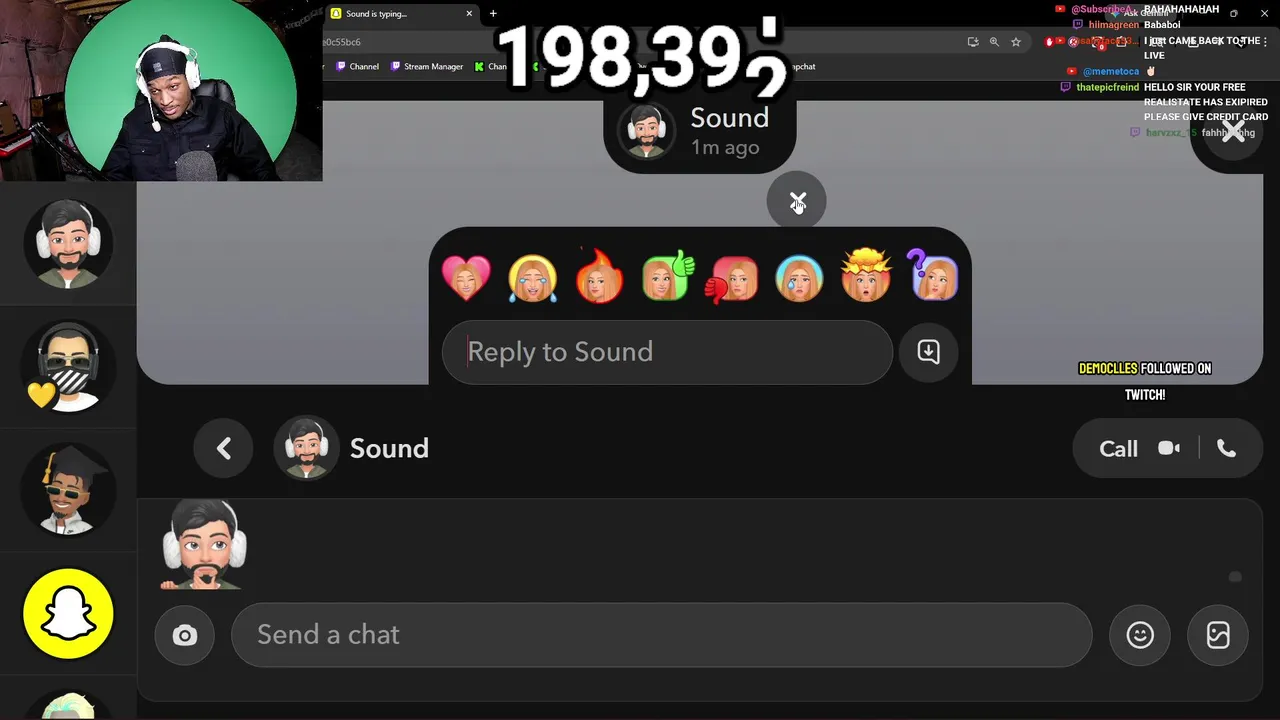1280x720 pixels.
Task: Select the Snapchat ghost logo
Action: pyautogui.click(x=68, y=613)
